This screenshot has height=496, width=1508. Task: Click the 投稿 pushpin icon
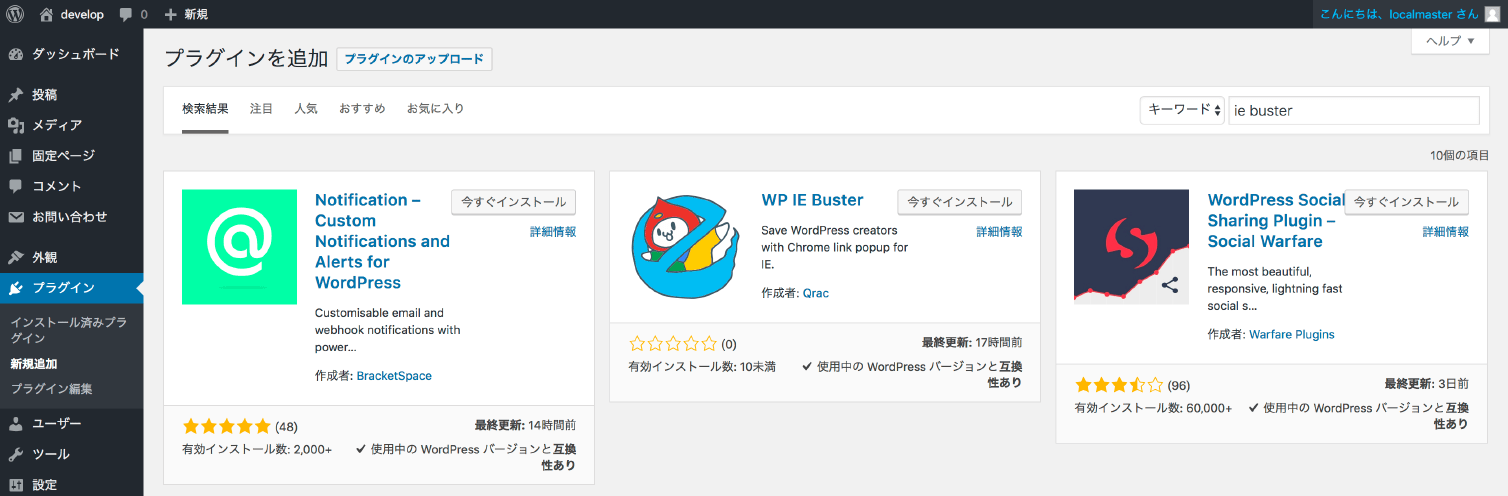point(16,95)
